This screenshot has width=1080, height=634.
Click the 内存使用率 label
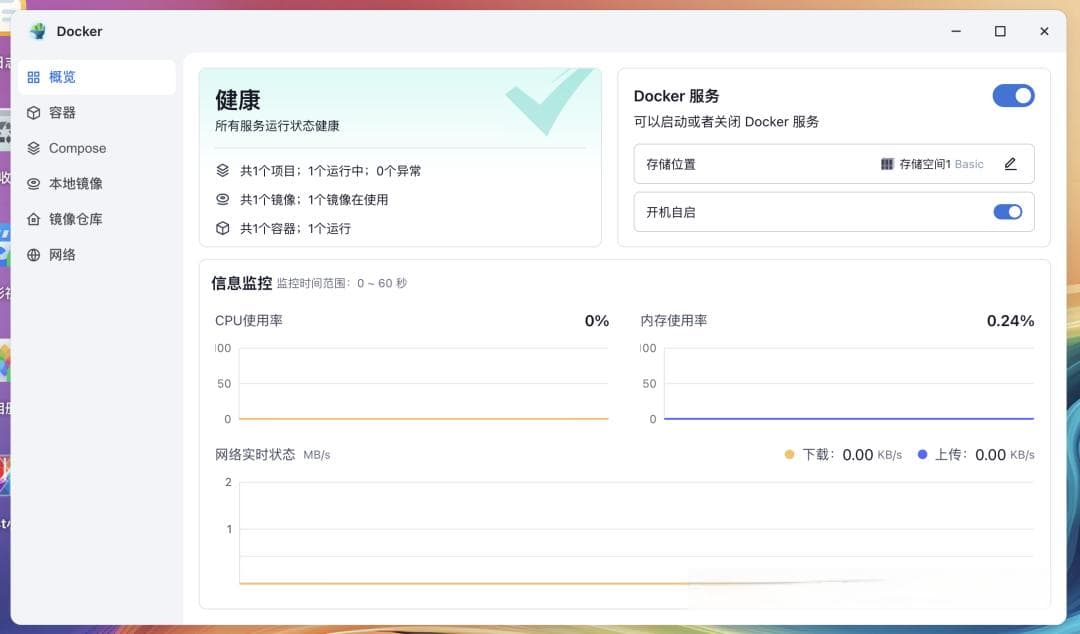coord(674,320)
